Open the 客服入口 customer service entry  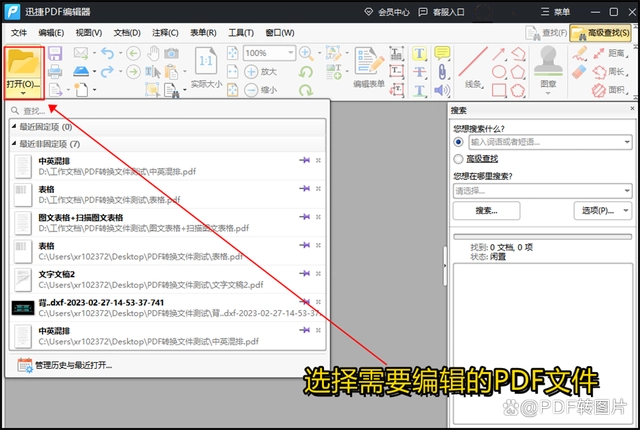(x=441, y=12)
